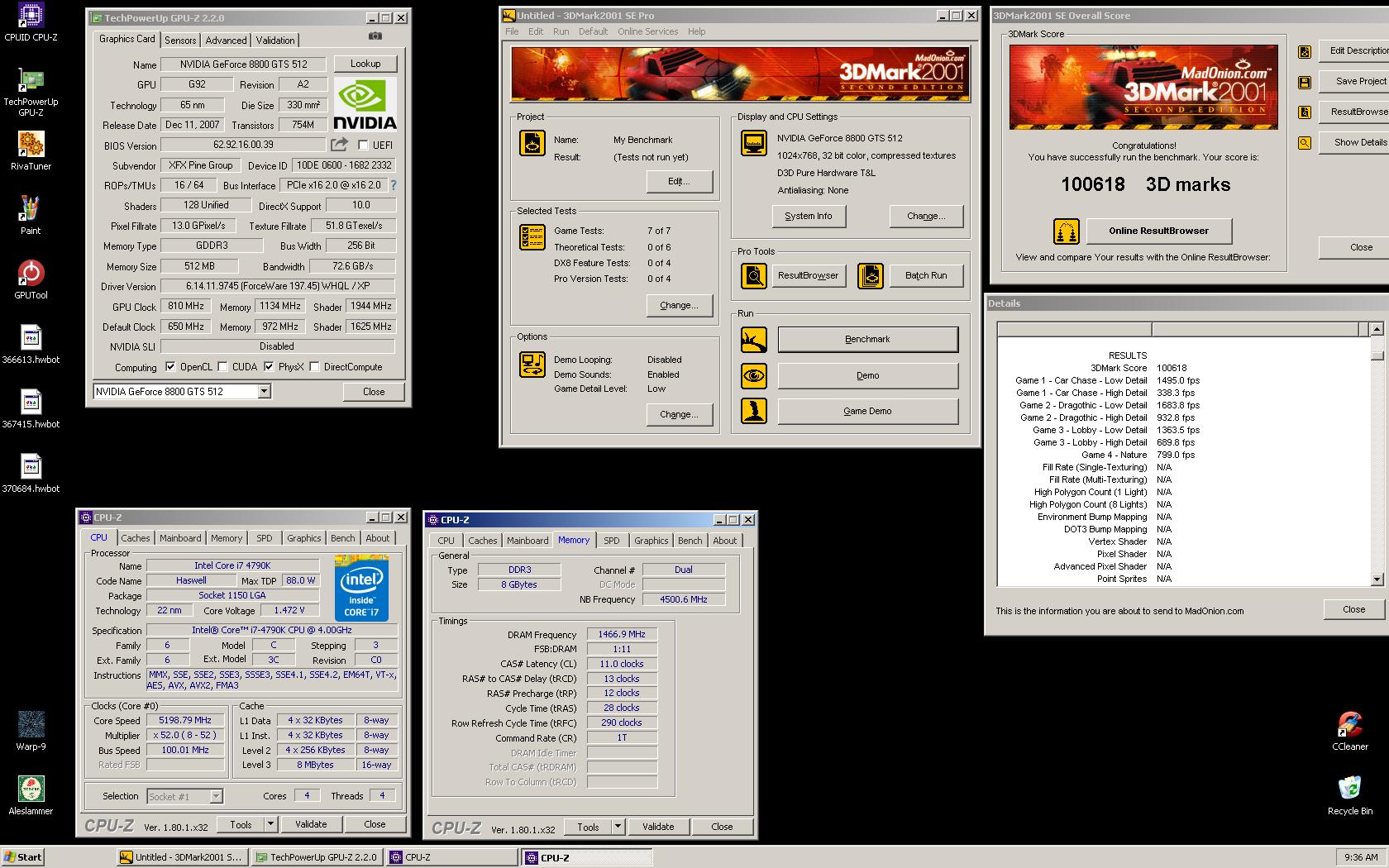Viewport: 1389px width, 868px height.
Task: Select the 367415.hwbot file icon
Action: 31,402
